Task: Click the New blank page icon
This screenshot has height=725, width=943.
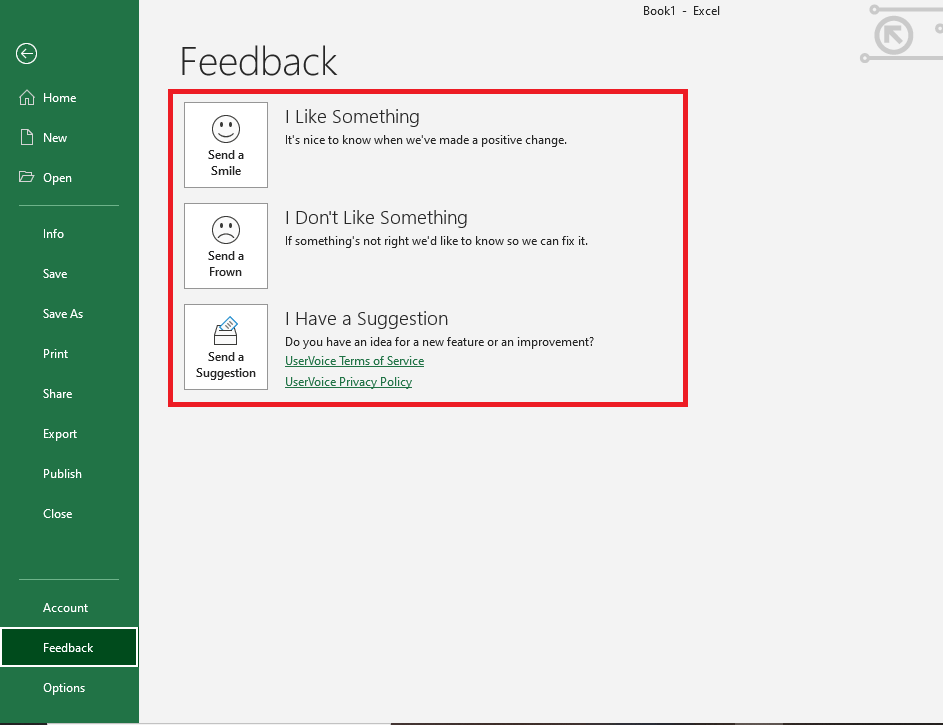Action: 26,138
